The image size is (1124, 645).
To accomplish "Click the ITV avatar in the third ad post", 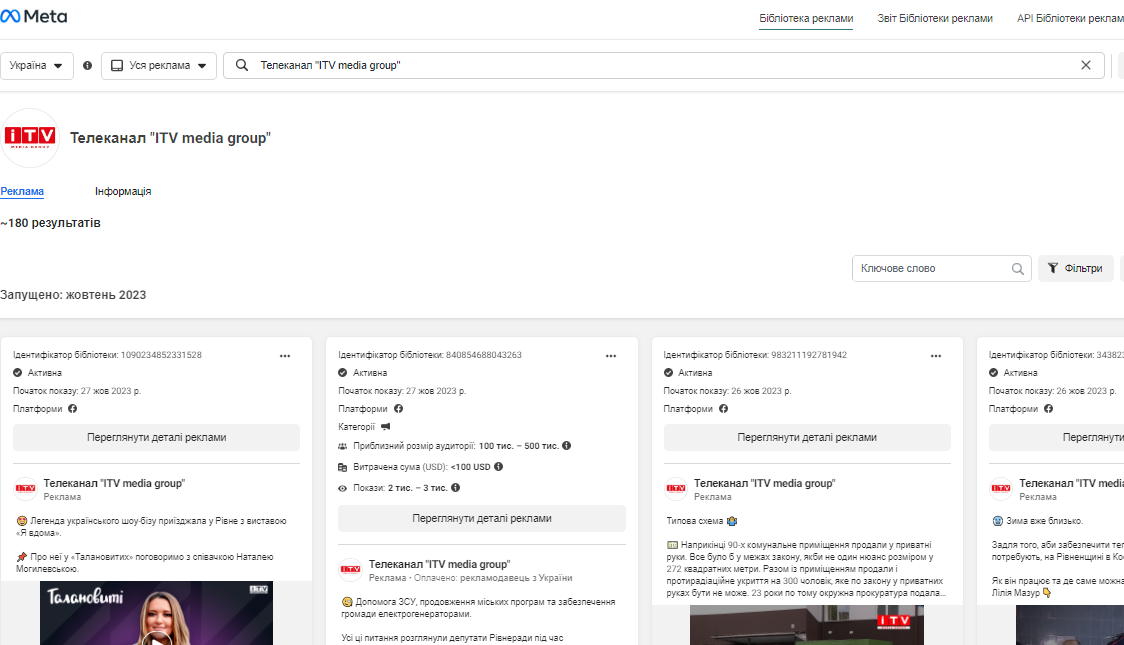I will pos(676,489).
